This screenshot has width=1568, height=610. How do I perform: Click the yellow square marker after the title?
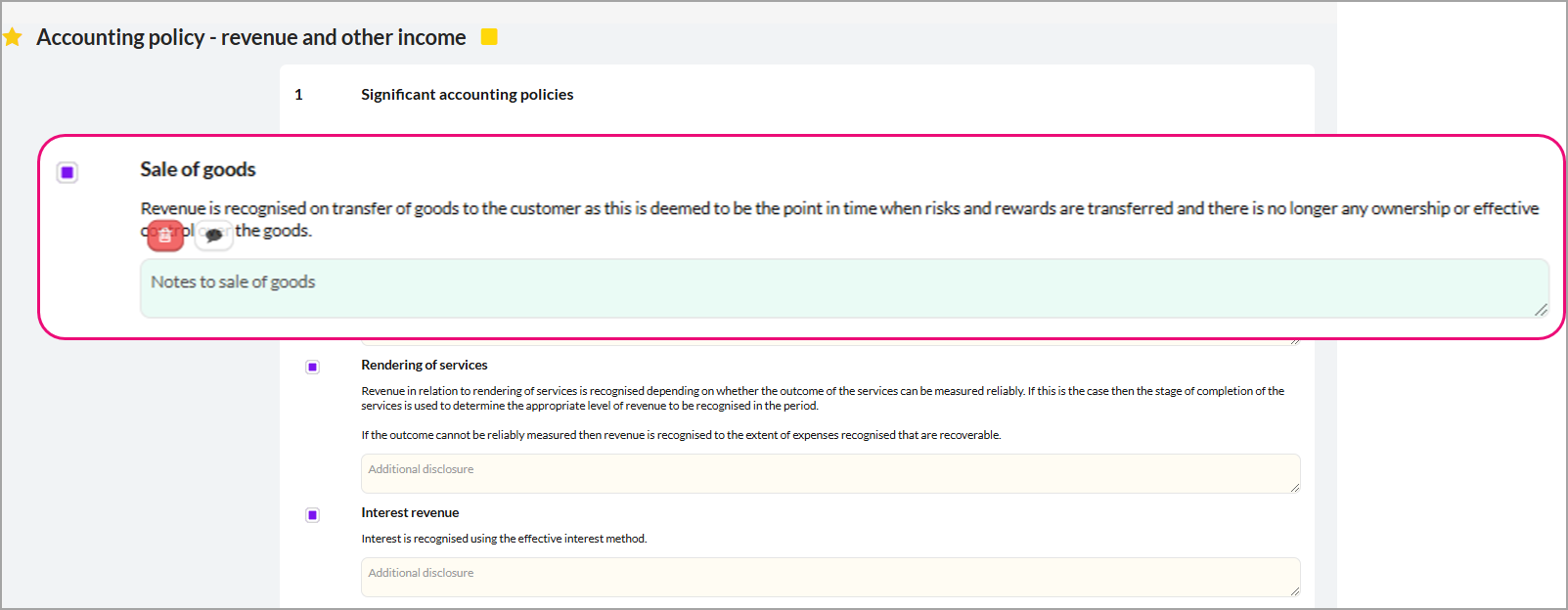point(489,36)
